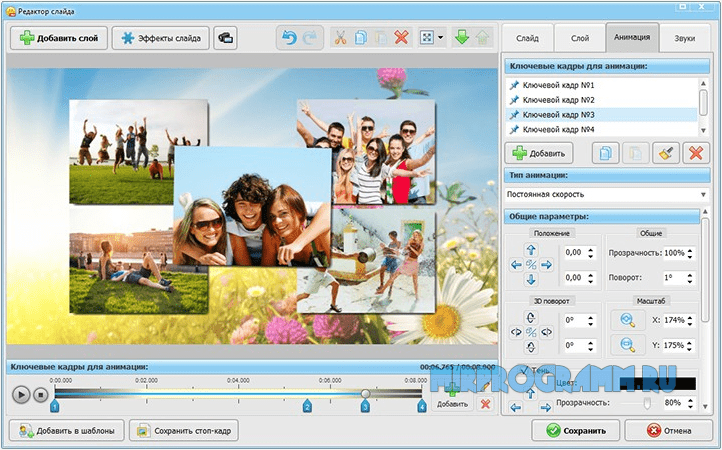Image resolution: width=722 pixels, height=450 pixels.
Task: Delete the layer with red X toolbar icon
Action: point(402,38)
